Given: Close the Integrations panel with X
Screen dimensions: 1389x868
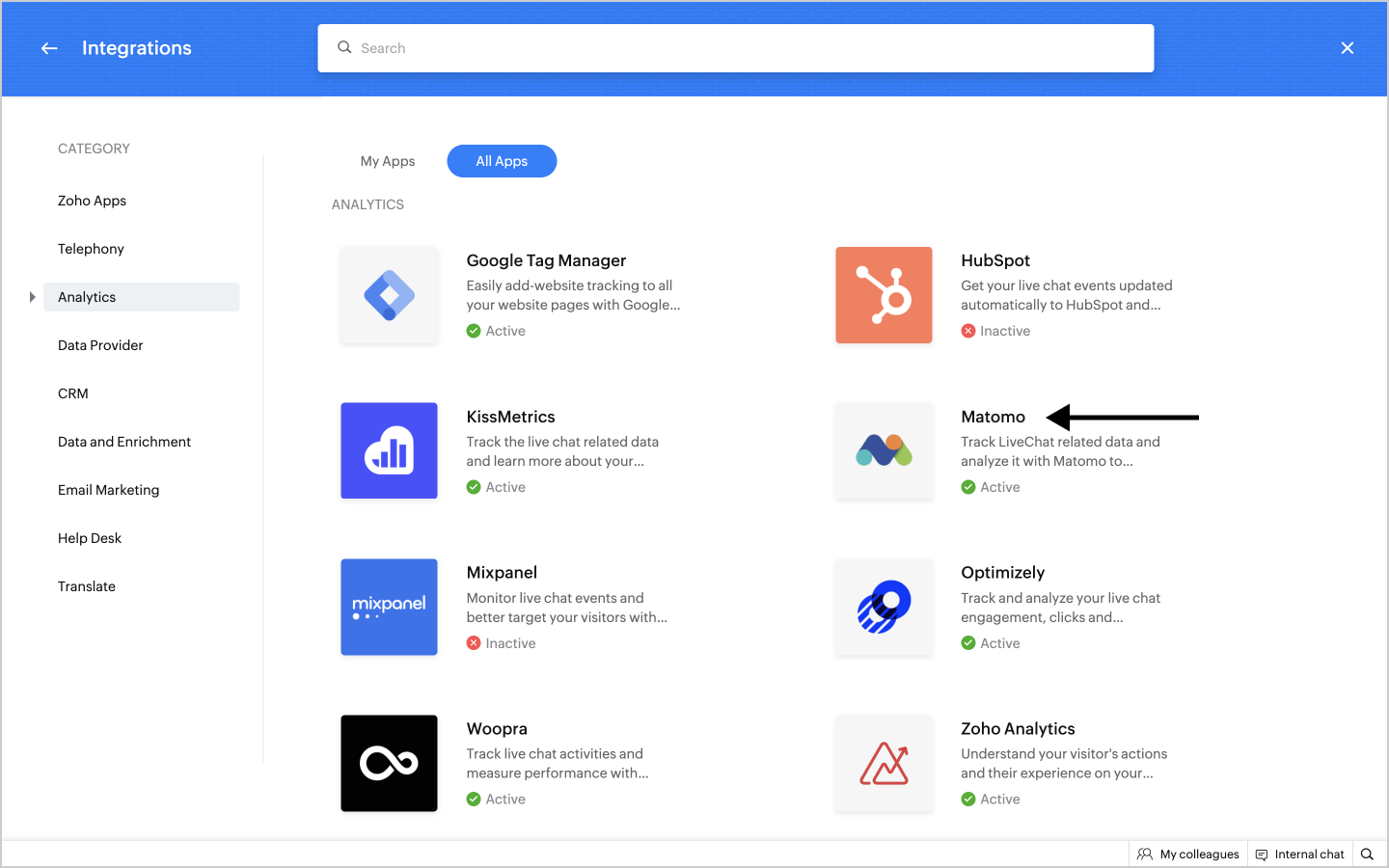Looking at the screenshot, I should [1348, 48].
